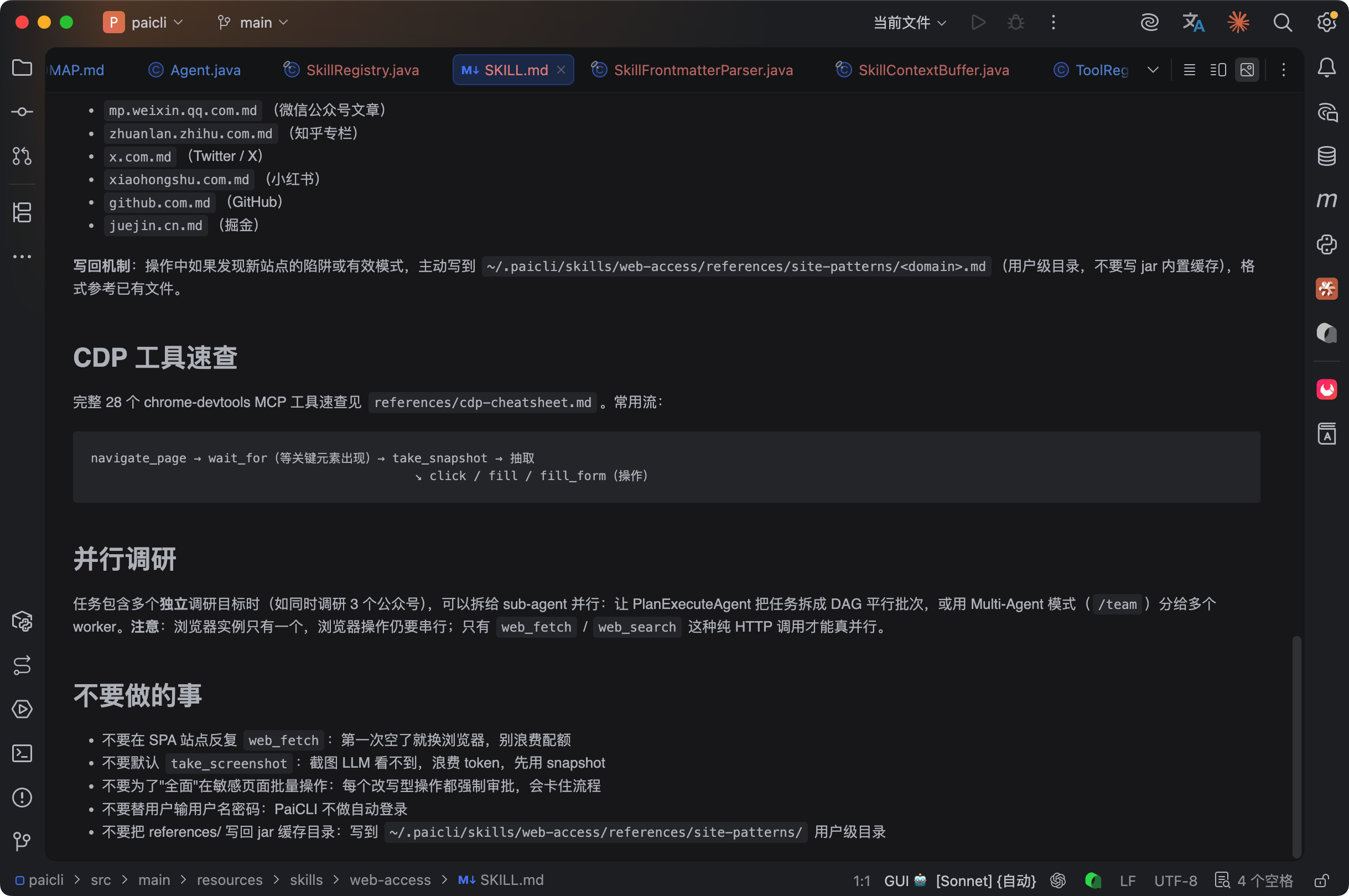Click the green leaf icon in status bar
Screen dimensions: 1349x896
click(x=1093, y=880)
